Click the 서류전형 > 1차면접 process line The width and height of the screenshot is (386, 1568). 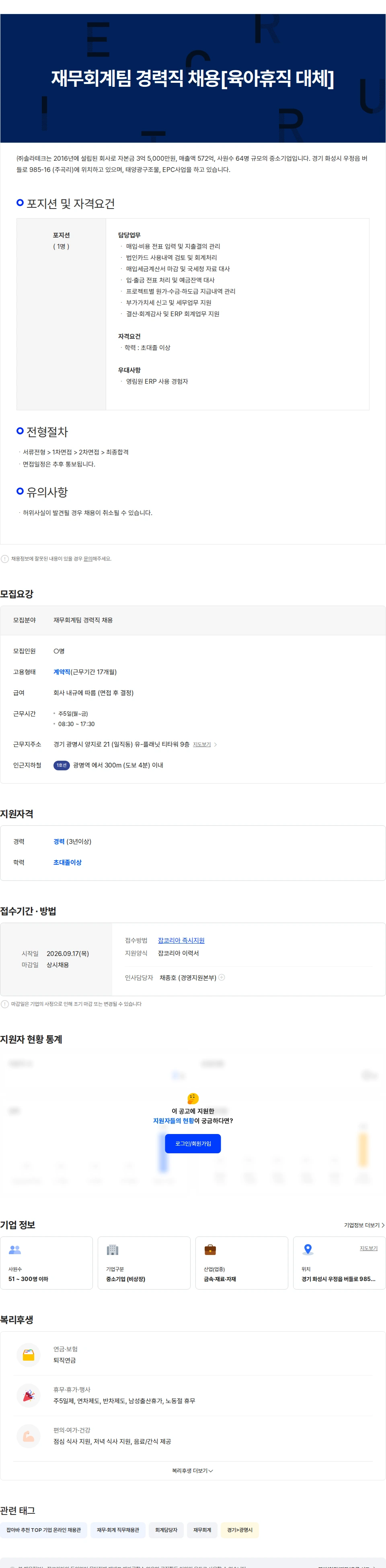click(x=76, y=452)
